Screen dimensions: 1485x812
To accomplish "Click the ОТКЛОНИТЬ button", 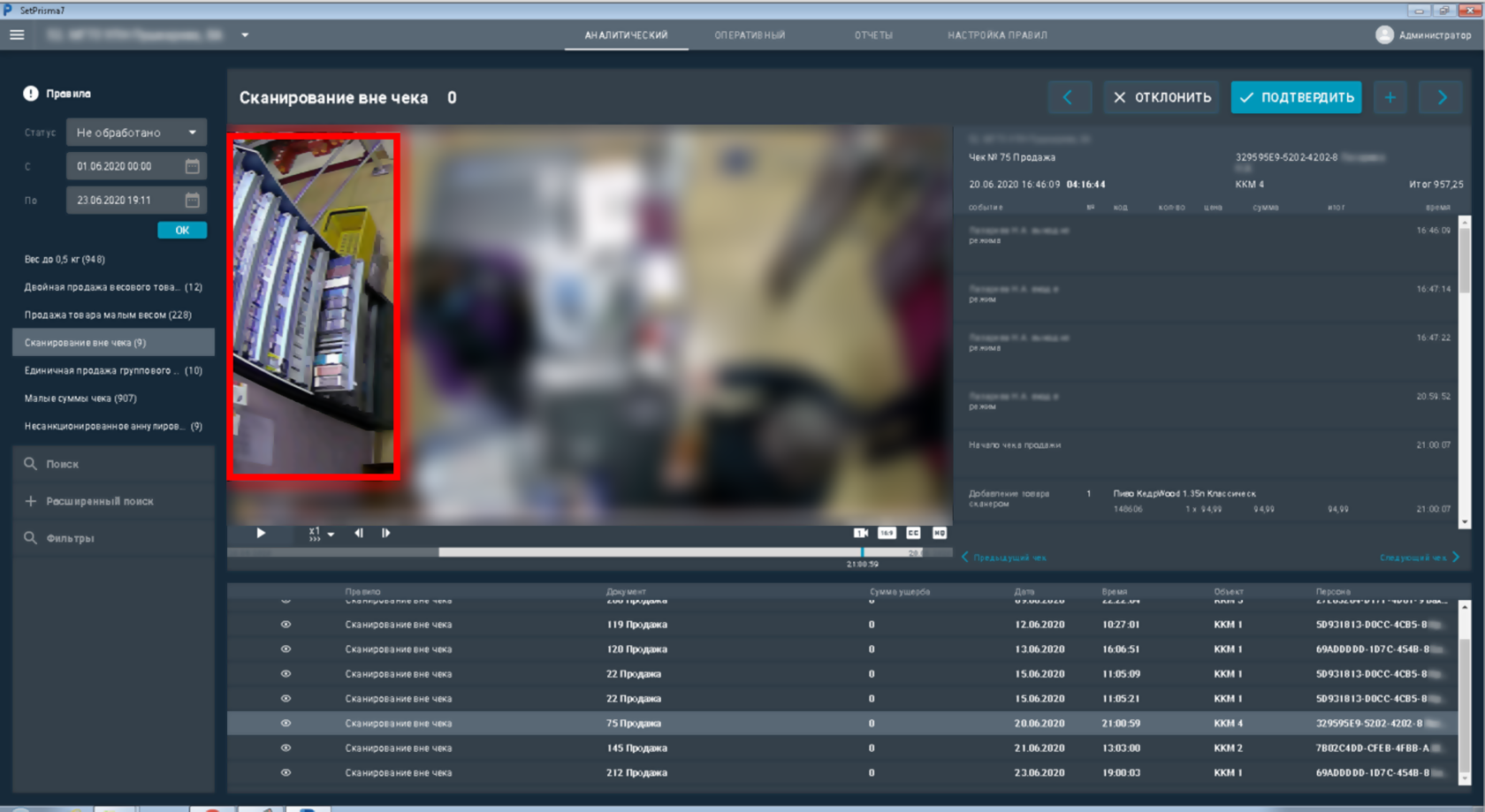I will point(1161,97).
